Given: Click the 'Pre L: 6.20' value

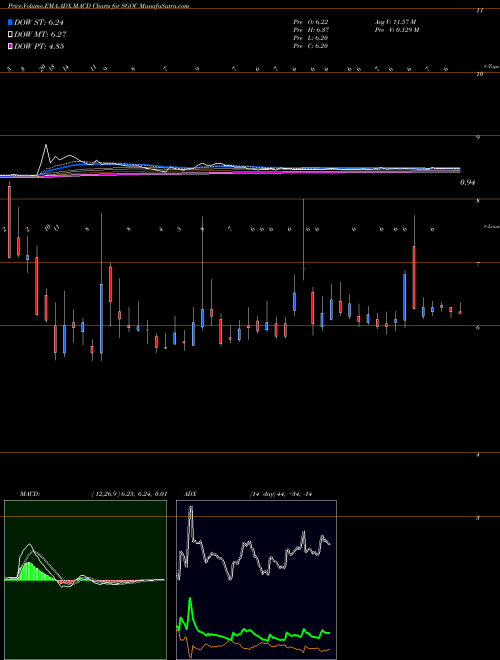Looking at the screenshot, I should pos(311,38).
